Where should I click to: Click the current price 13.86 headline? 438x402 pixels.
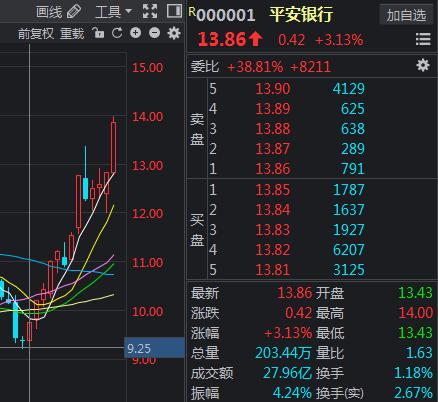point(222,39)
